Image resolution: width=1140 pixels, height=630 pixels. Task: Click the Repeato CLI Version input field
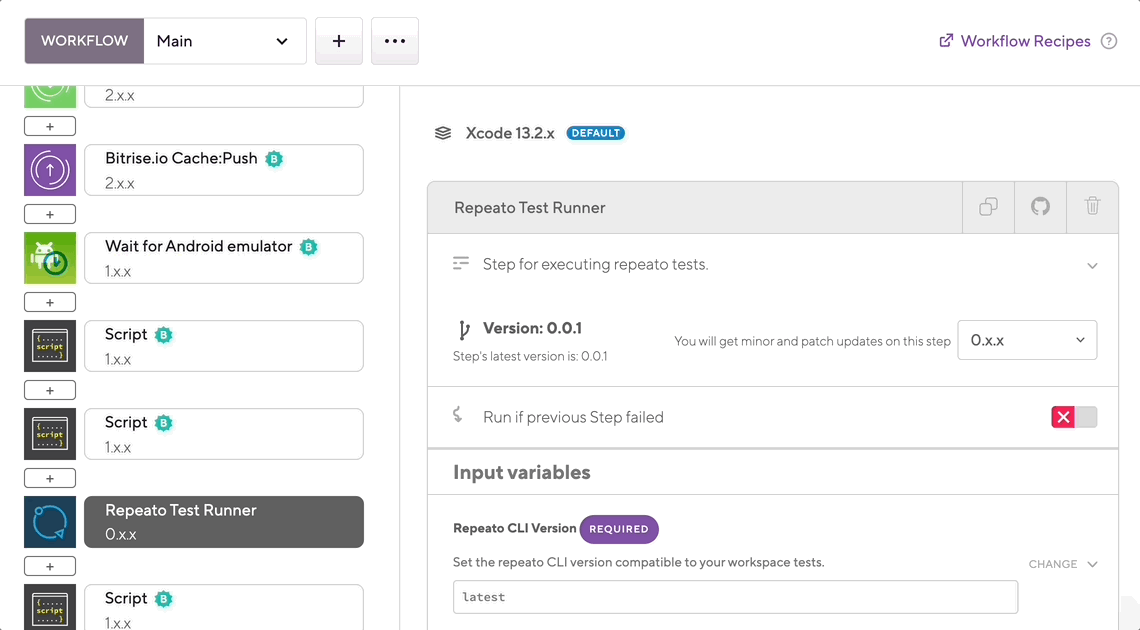(x=735, y=597)
